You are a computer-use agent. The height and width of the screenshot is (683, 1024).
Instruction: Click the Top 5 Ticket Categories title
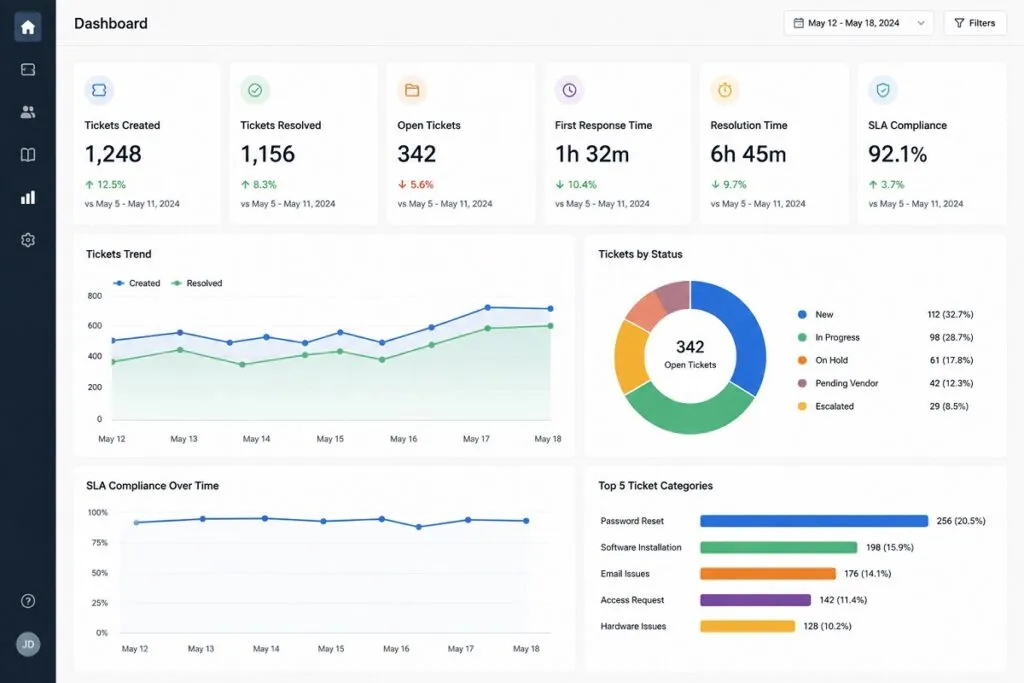click(x=656, y=486)
